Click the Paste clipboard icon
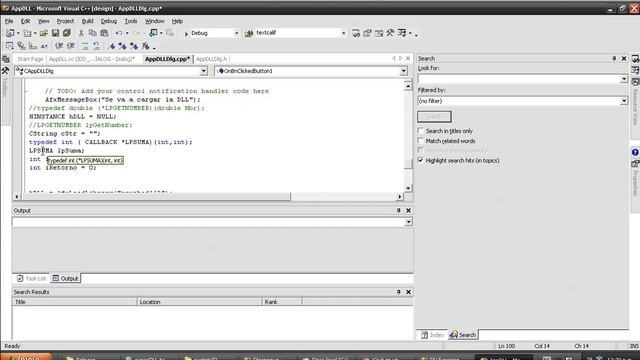Screen dimensions: 640x360 point(104,33)
